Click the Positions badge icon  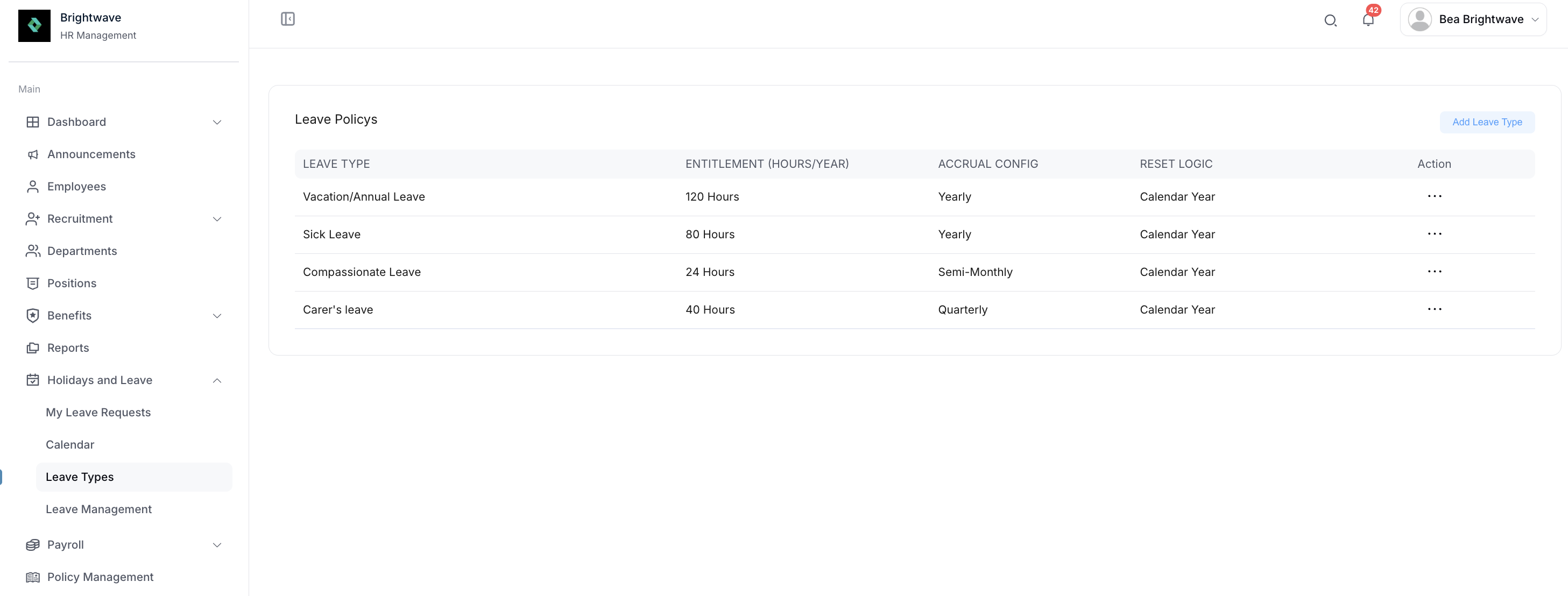(x=33, y=283)
